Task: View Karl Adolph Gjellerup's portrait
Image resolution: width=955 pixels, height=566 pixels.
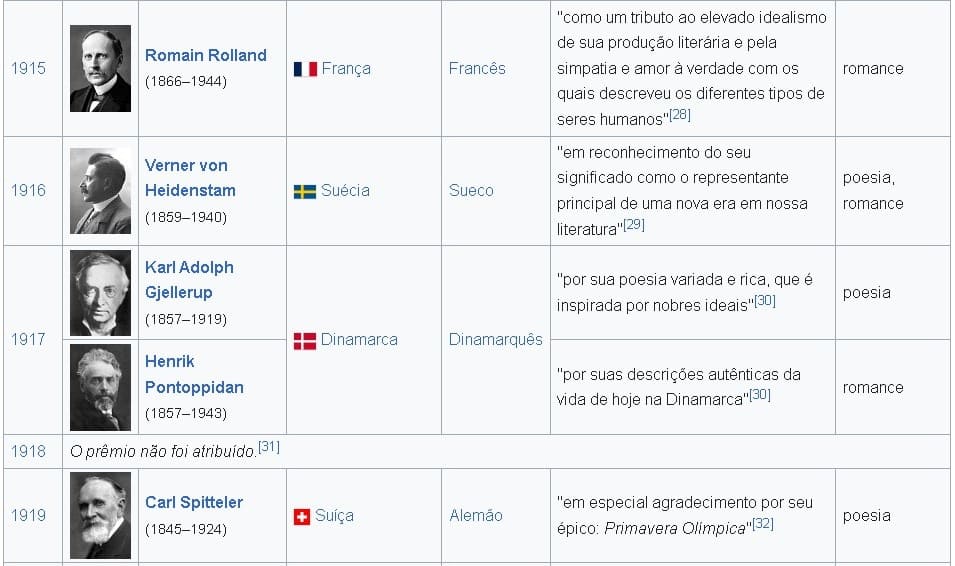Action: 100,292
